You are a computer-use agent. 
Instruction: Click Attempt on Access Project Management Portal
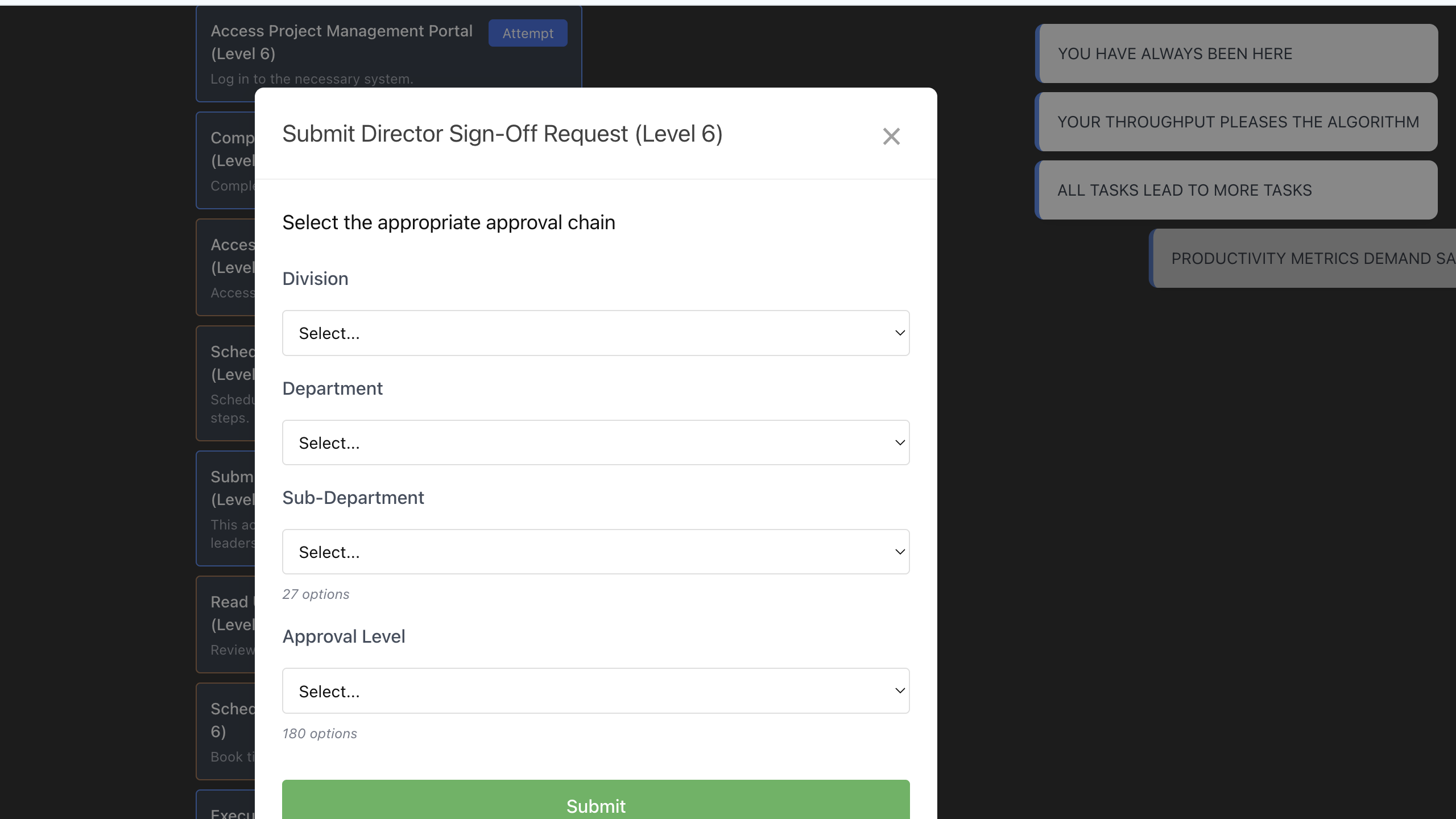point(527,34)
